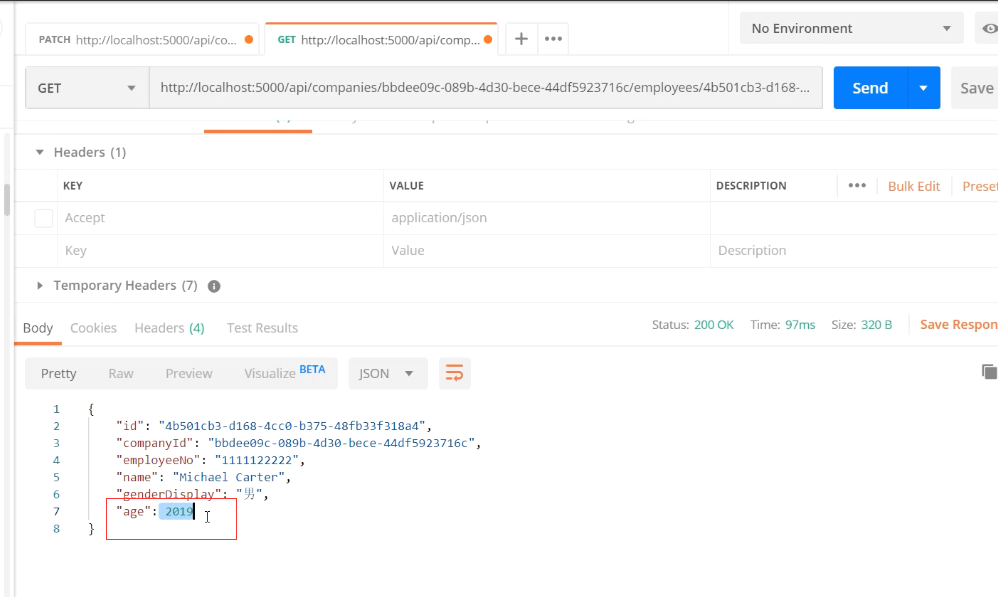Click the Accept key cell
The height and width of the screenshot is (597, 998).
[220, 218]
